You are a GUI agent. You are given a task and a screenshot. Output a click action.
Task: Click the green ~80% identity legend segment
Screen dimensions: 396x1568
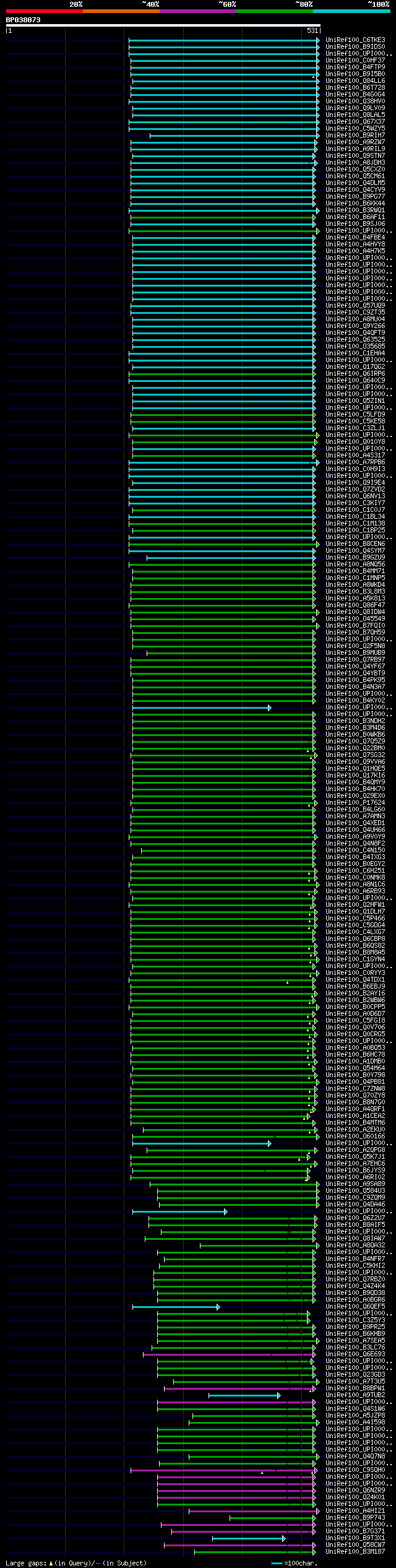click(274, 11)
